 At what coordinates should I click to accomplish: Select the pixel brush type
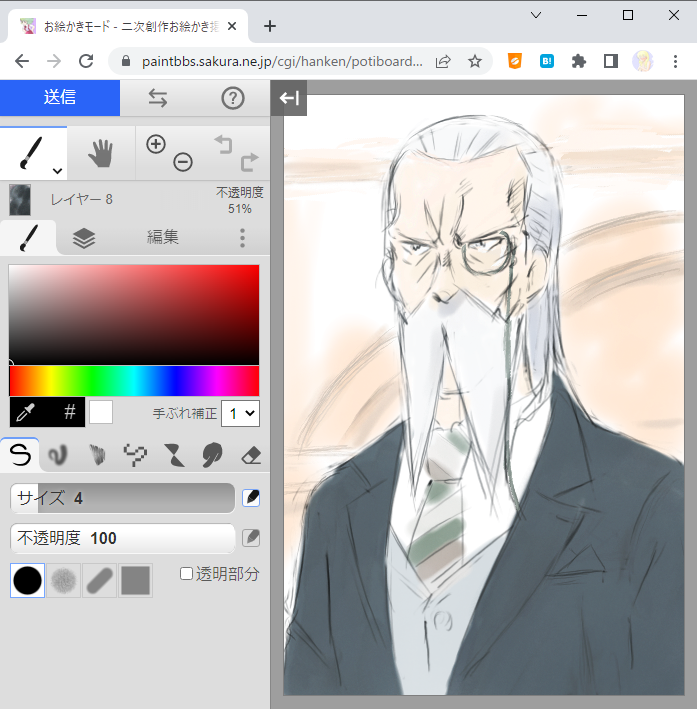coord(135,455)
